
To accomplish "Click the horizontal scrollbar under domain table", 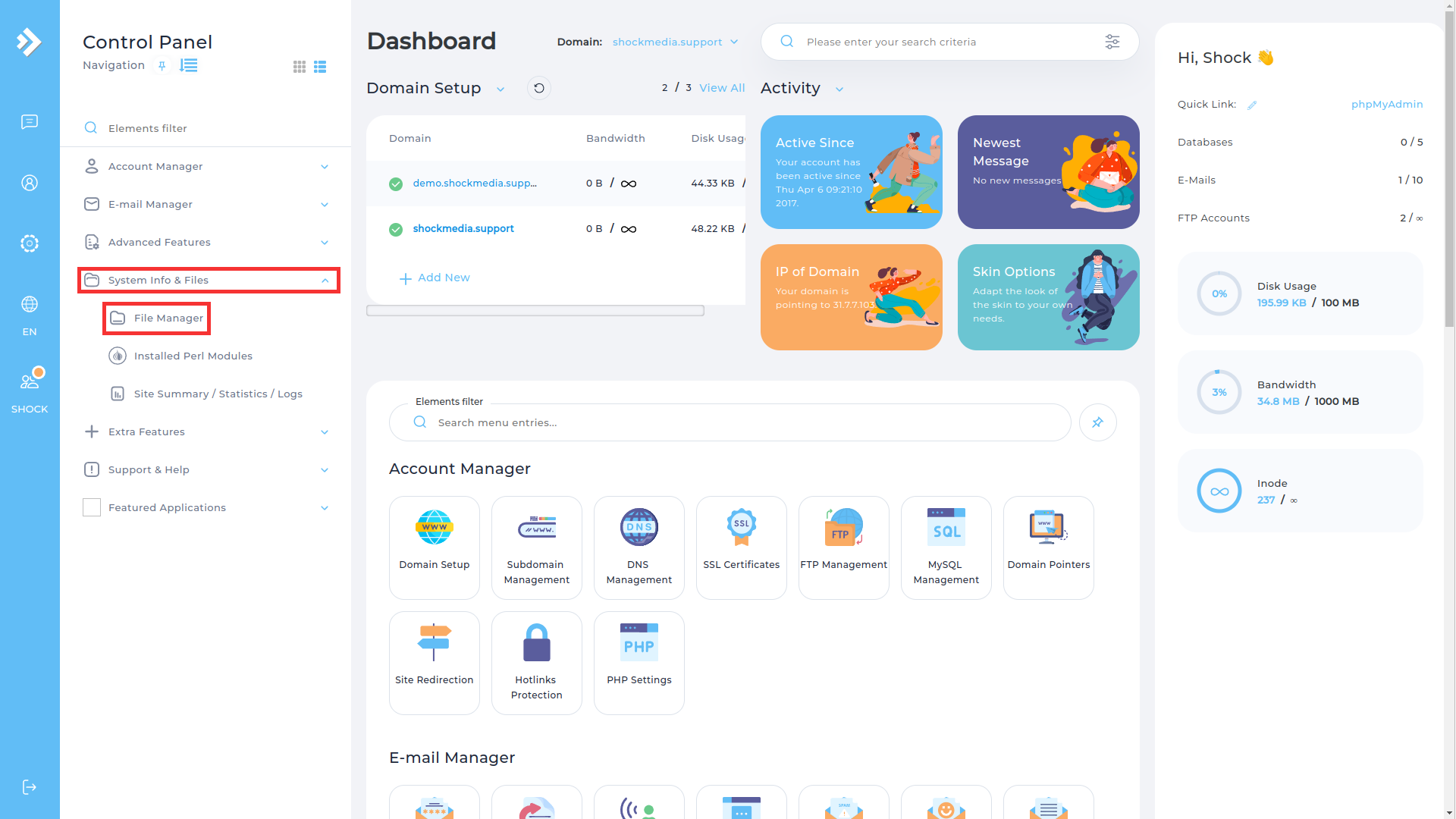I will [x=535, y=310].
